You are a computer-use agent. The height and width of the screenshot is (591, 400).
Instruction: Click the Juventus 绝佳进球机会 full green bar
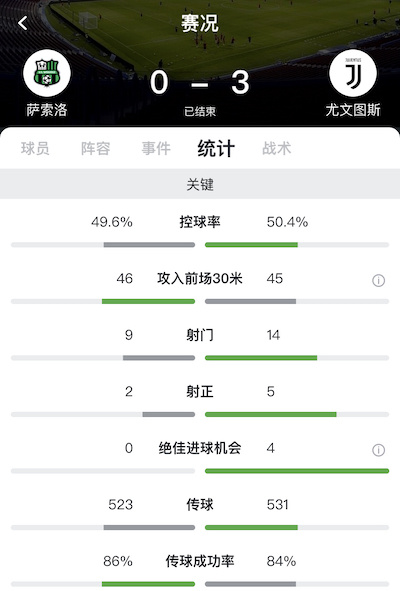click(297, 471)
